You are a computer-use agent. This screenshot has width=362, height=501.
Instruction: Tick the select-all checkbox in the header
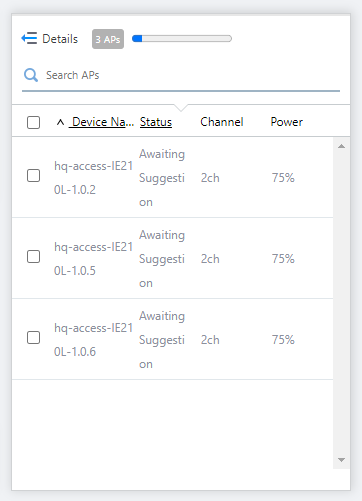click(33, 122)
